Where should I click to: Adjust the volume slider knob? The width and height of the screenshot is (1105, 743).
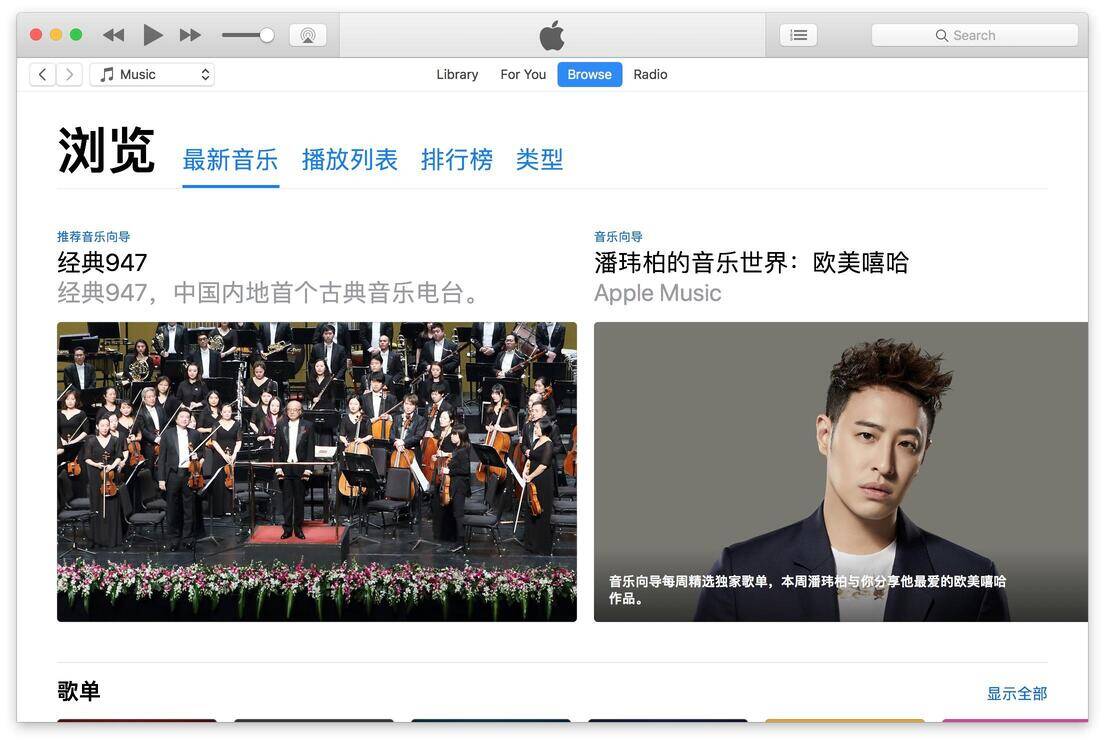coord(266,35)
